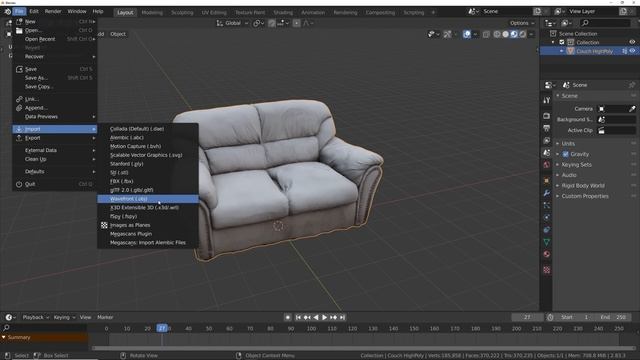Click the current frame playhead marker
The width and height of the screenshot is (640, 360).
(162, 328)
